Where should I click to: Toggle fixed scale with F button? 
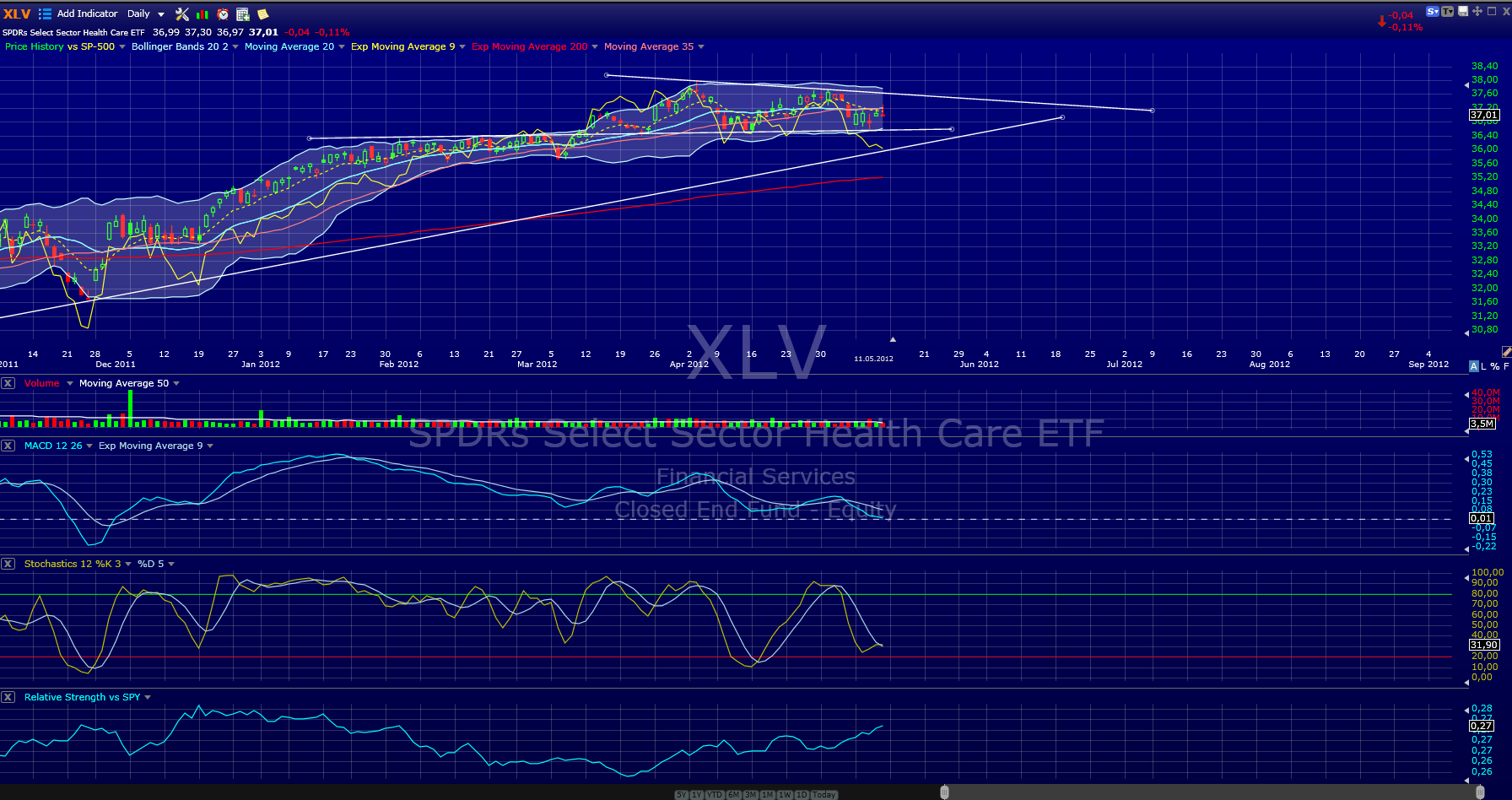[1506, 366]
